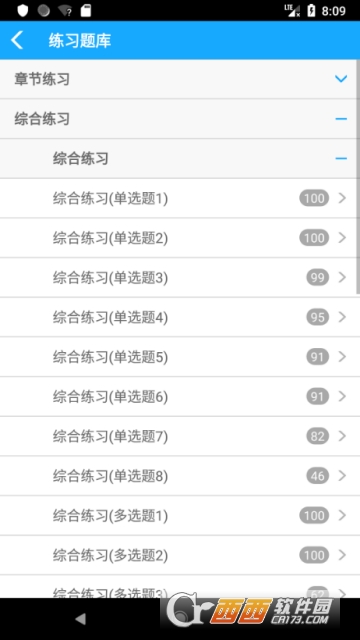Image resolution: width=360 pixels, height=640 pixels.
Task: Open 综合练习(单选题2)
Action: 180,238
